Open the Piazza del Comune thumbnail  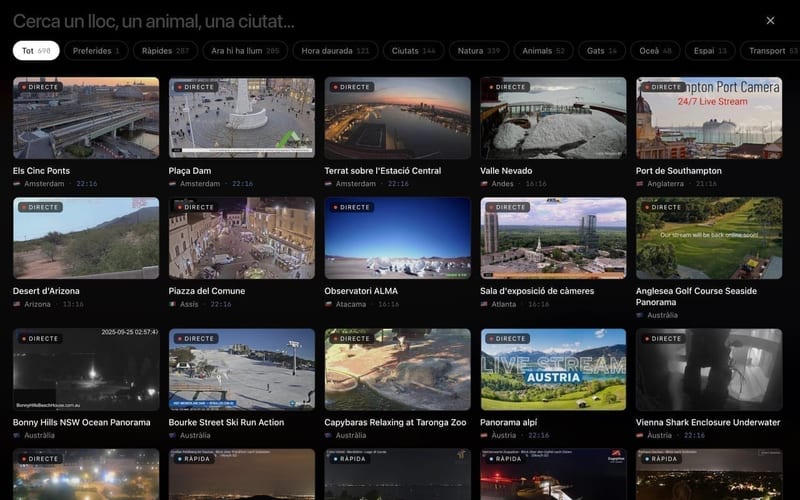(242, 238)
